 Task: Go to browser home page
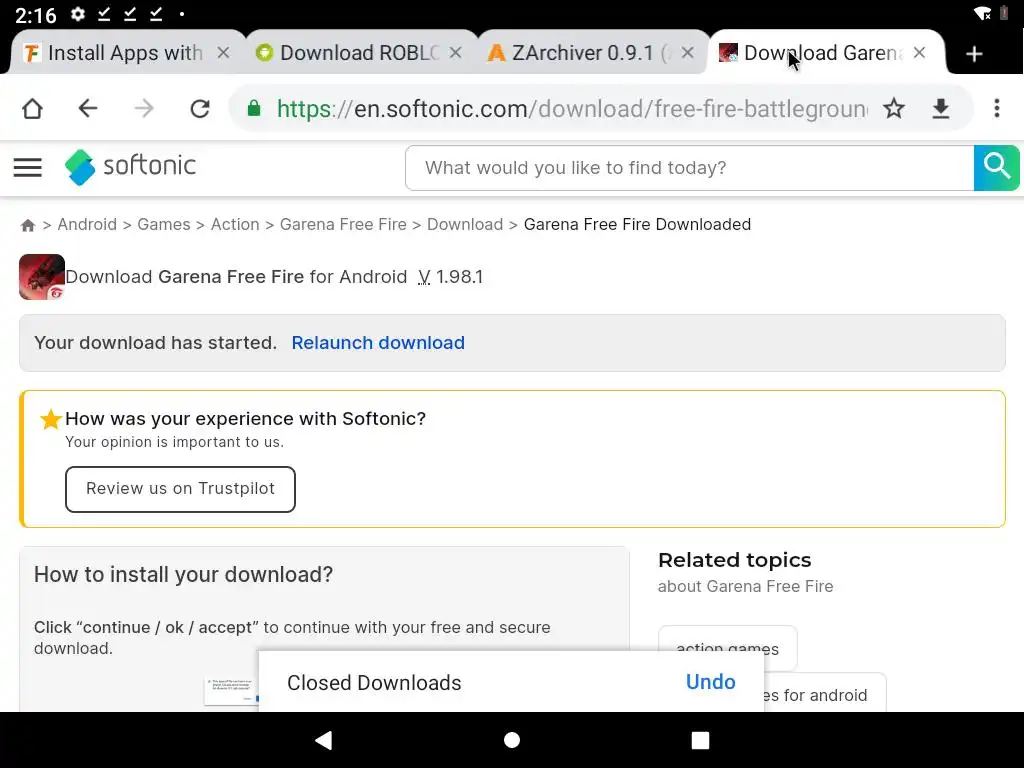(32, 109)
